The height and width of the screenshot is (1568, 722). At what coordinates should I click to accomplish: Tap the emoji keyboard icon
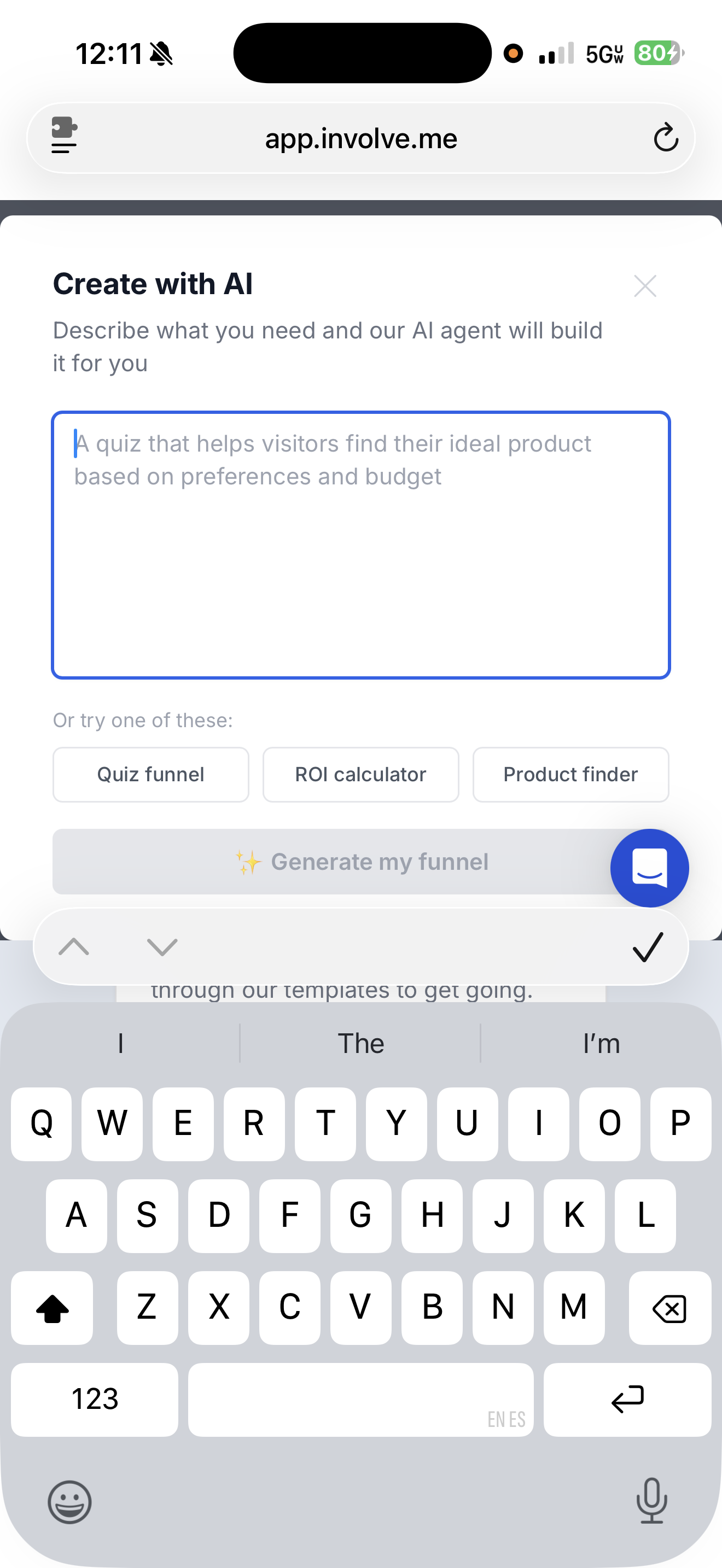coord(69,1502)
